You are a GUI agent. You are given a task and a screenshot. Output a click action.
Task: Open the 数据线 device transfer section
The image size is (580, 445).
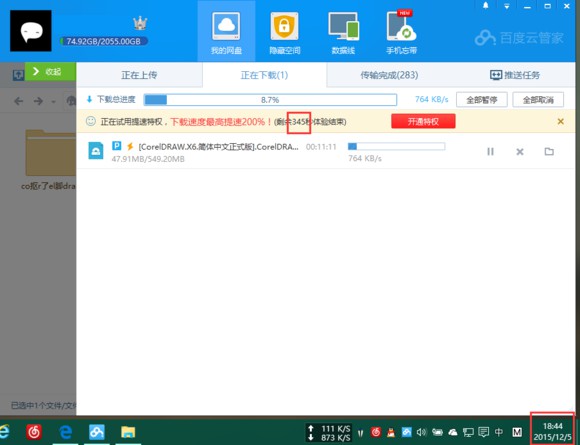[x=343, y=33]
